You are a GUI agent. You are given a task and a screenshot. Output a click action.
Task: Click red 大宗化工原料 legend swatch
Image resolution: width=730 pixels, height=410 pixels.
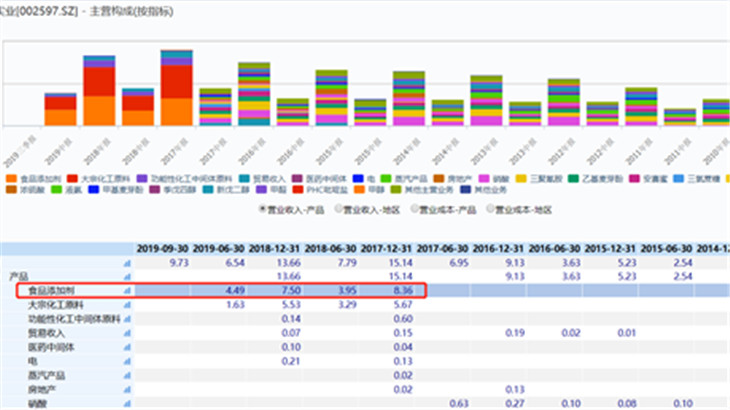[72, 179]
